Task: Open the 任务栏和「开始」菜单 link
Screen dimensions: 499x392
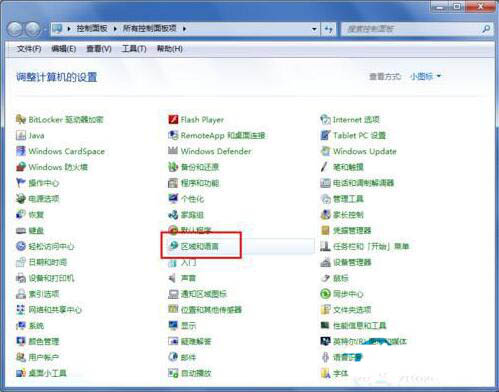Action: click(371, 246)
